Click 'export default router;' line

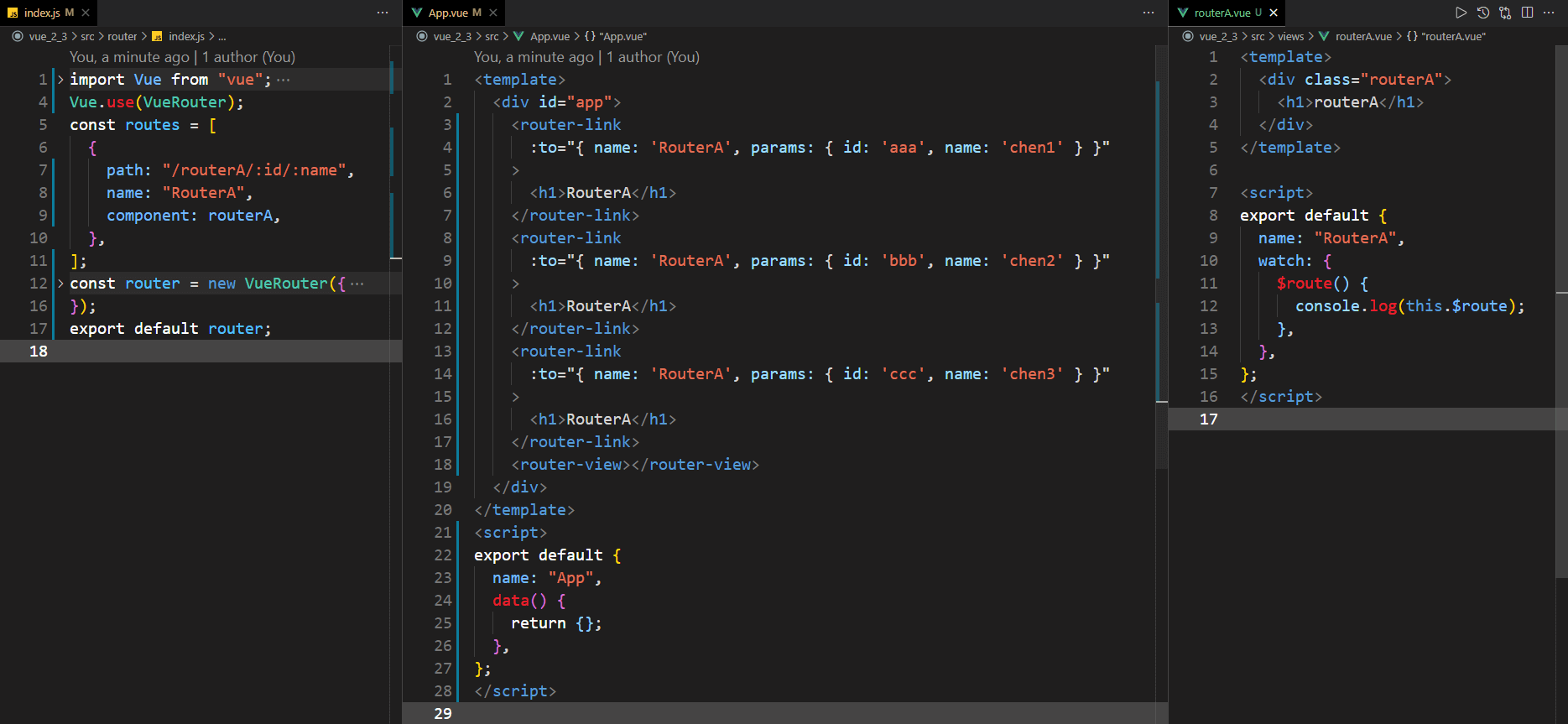170,329
